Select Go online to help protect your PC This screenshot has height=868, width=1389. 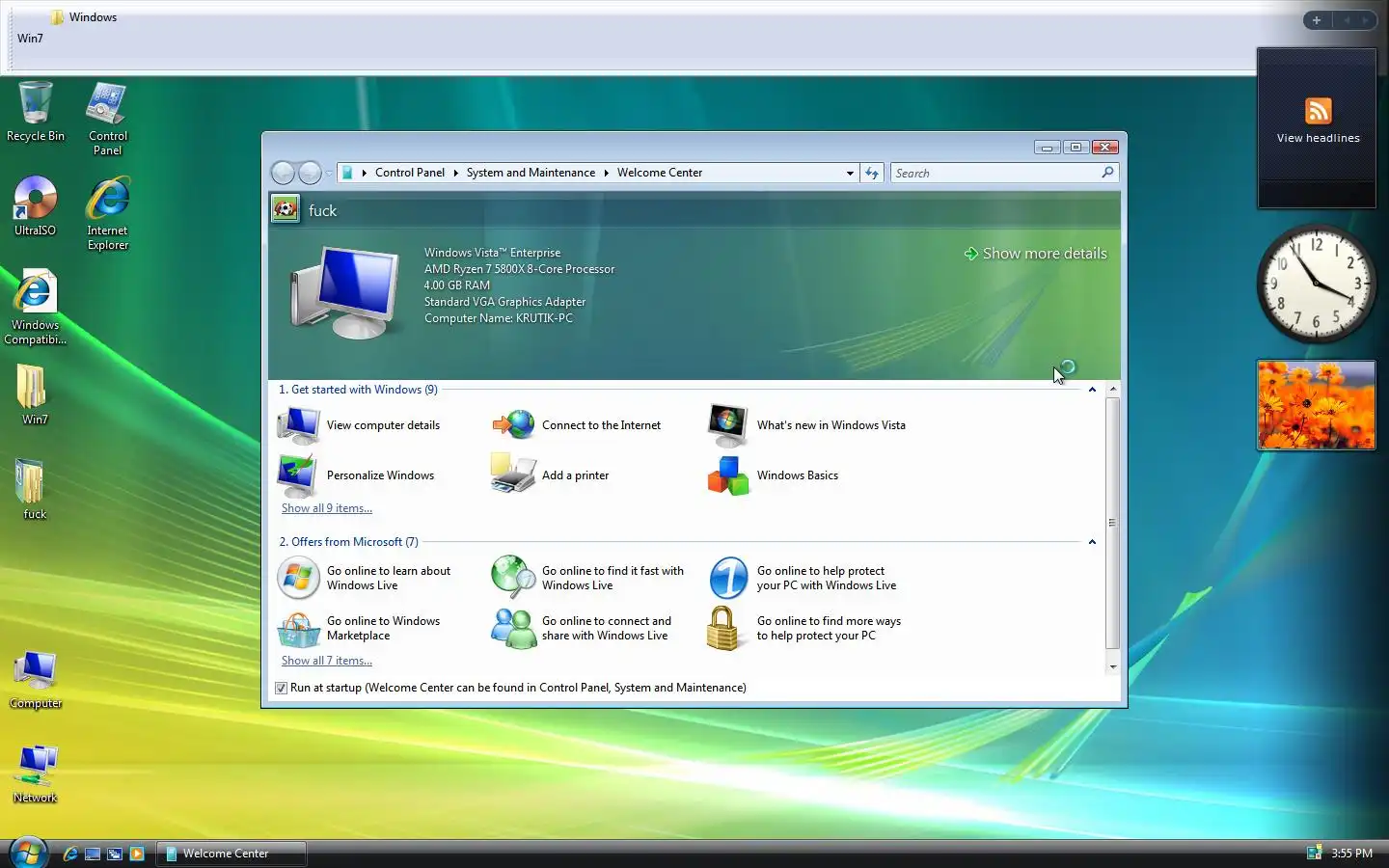tap(803, 578)
